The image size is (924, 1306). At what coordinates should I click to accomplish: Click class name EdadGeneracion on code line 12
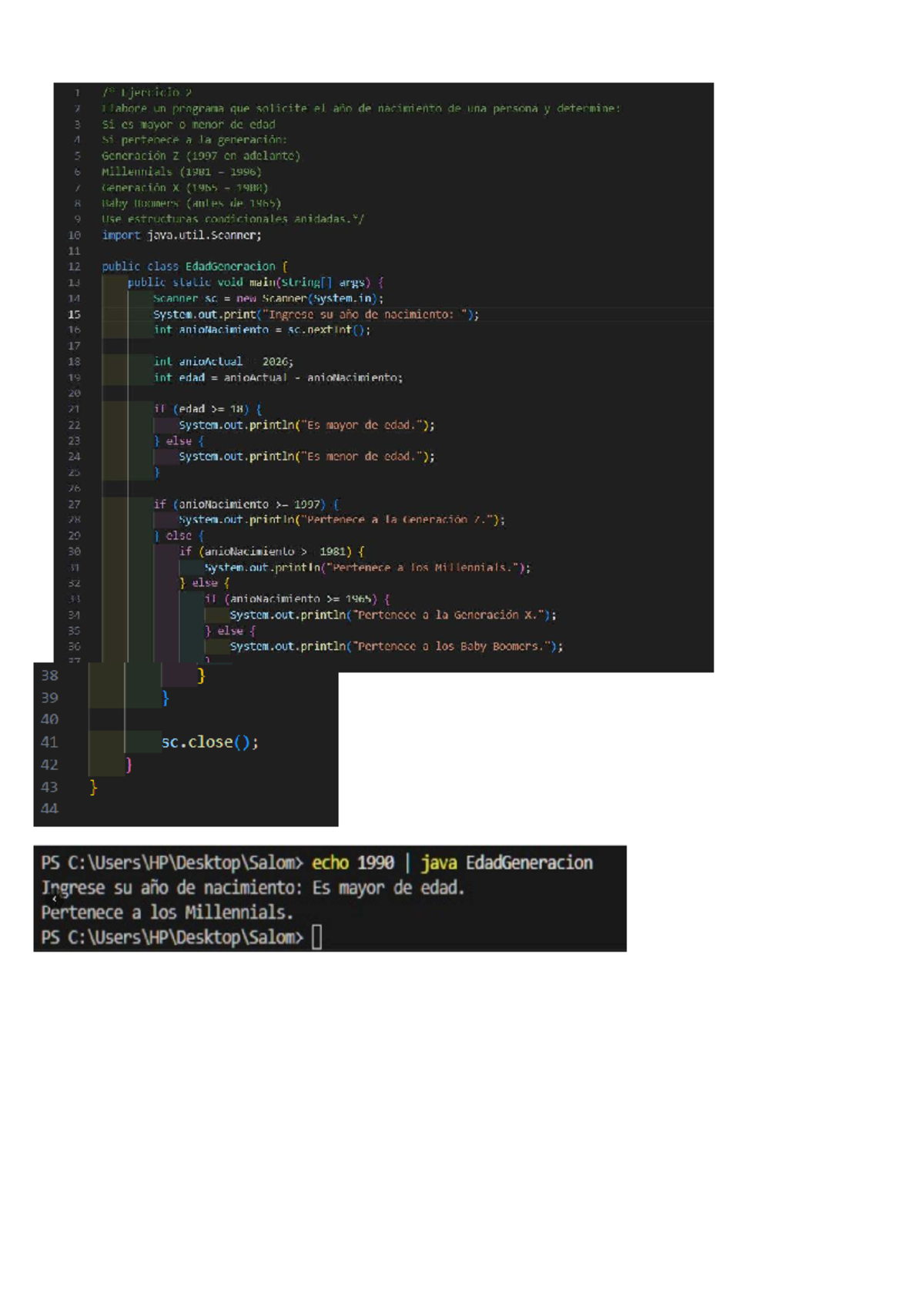pyautogui.click(x=230, y=266)
